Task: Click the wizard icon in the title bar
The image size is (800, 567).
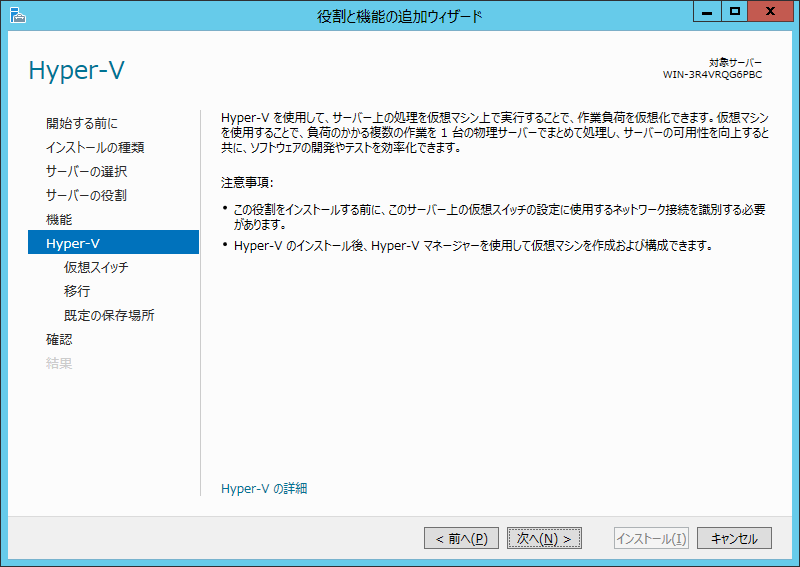Action: [x=17, y=15]
